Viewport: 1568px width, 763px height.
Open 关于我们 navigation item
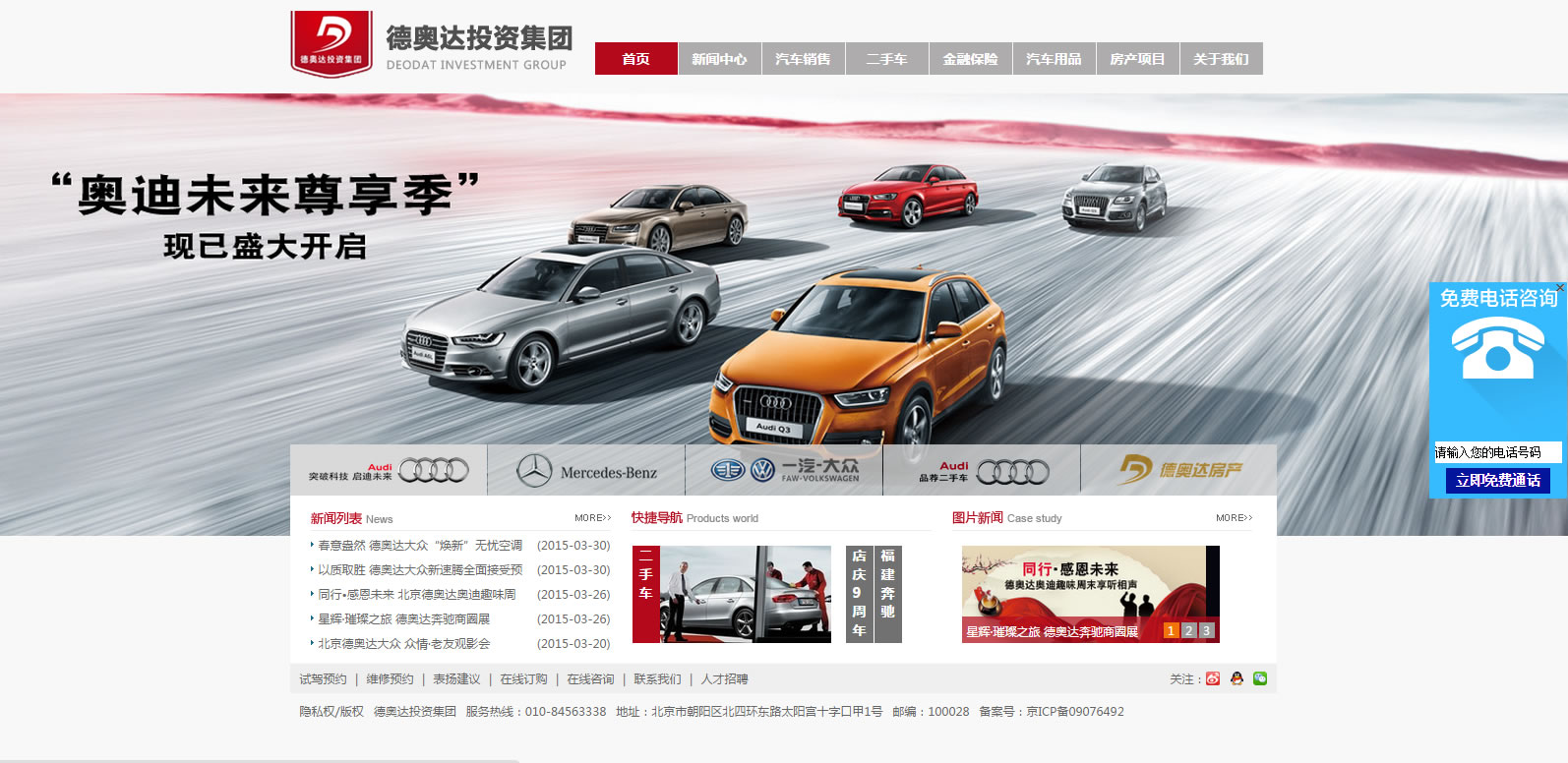tap(1221, 59)
